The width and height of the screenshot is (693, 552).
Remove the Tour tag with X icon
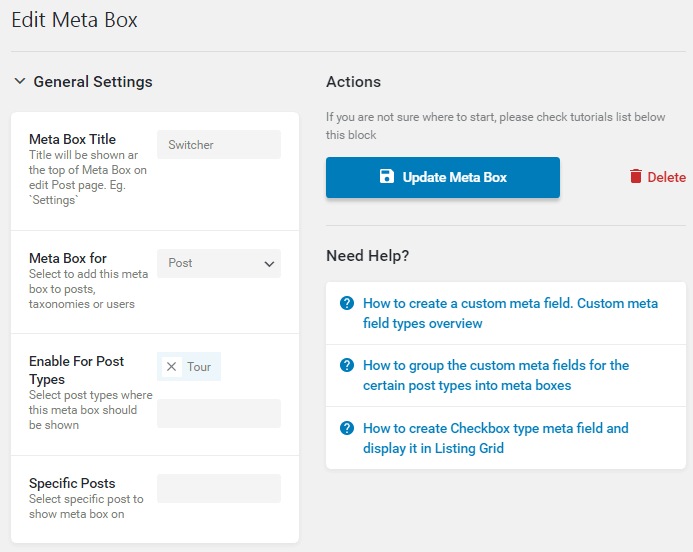pyautogui.click(x=171, y=366)
